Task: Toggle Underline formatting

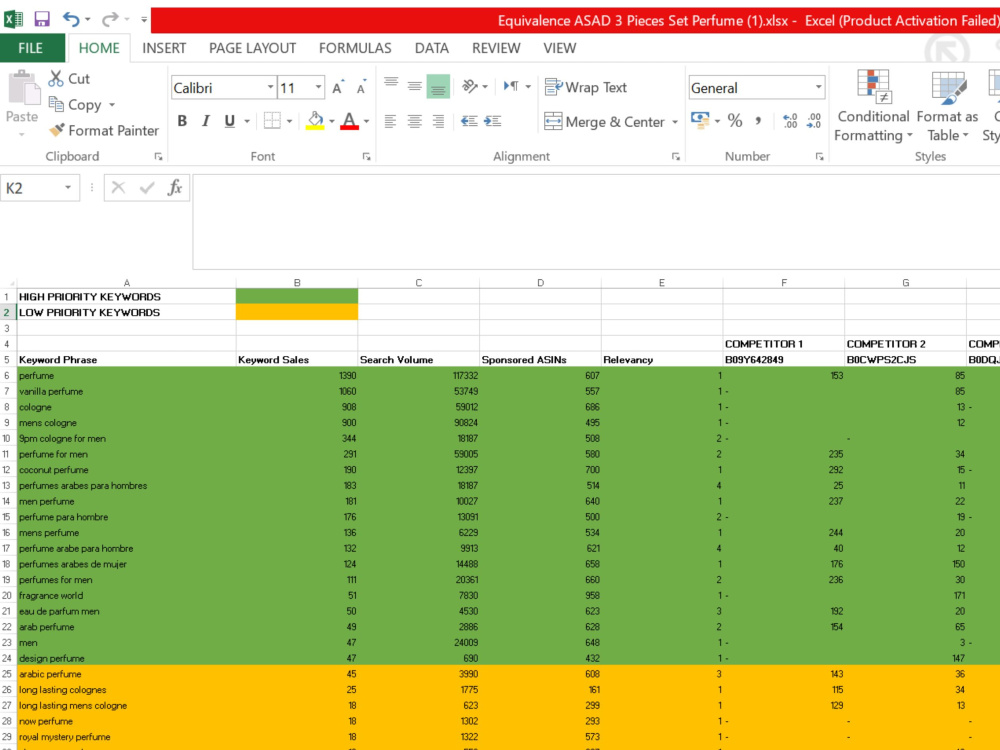Action: tap(230, 121)
